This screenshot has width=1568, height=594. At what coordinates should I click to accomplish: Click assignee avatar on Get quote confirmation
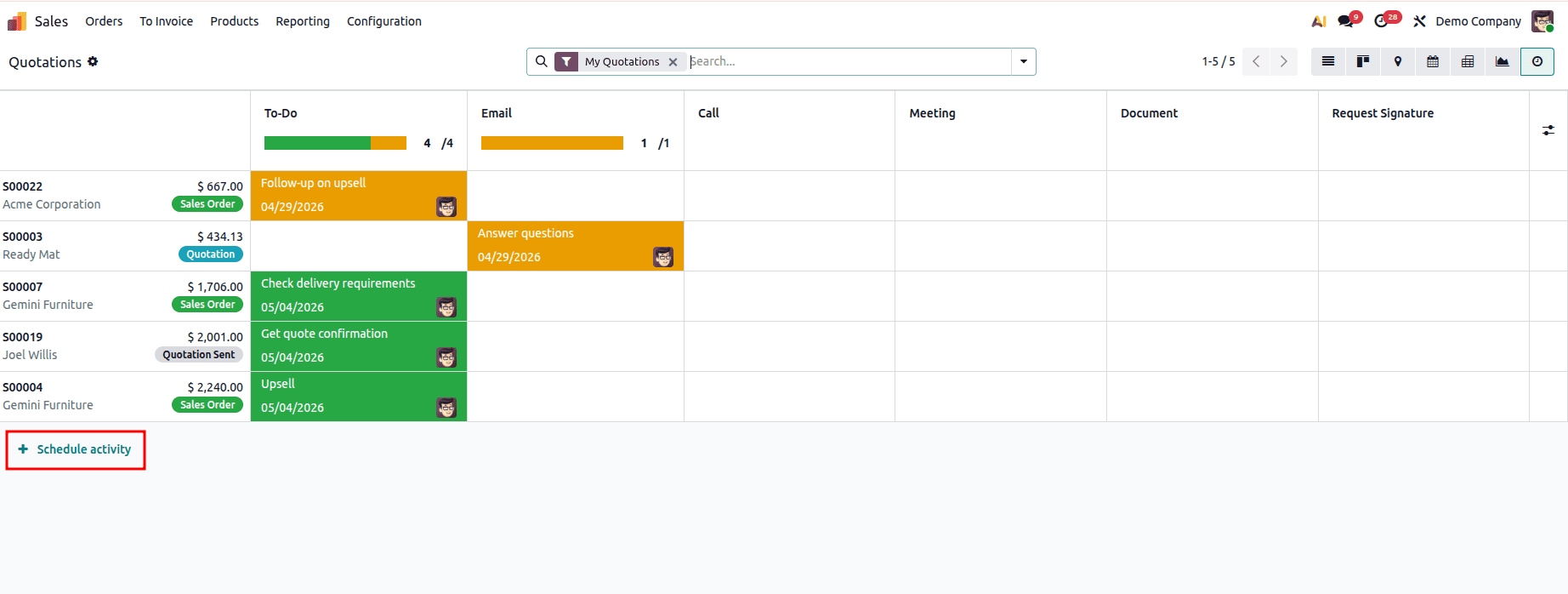(446, 357)
